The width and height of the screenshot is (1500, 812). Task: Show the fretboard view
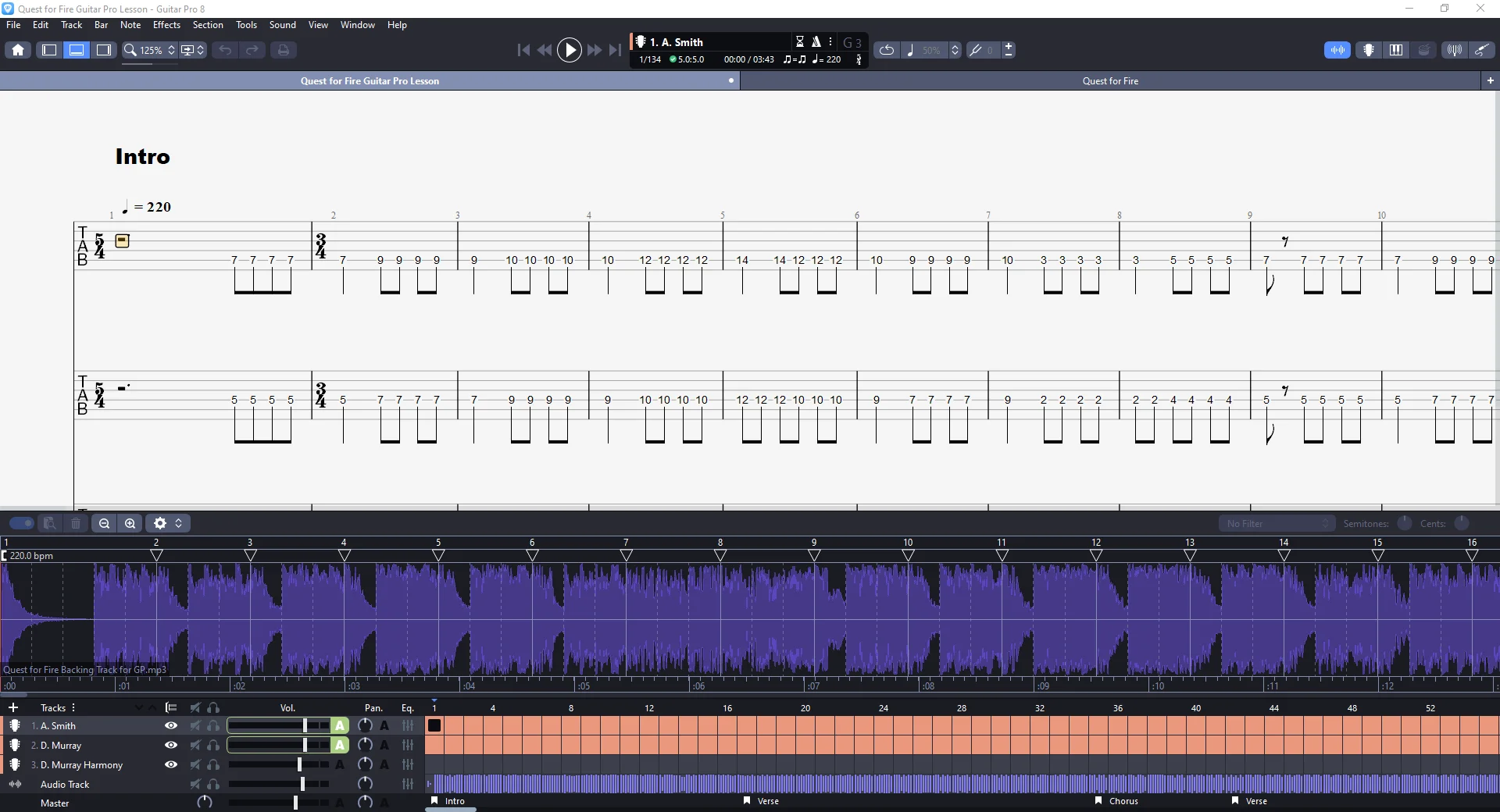tap(1369, 50)
